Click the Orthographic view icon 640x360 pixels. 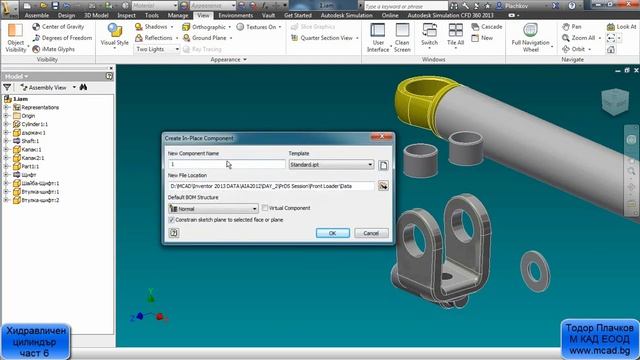186,27
